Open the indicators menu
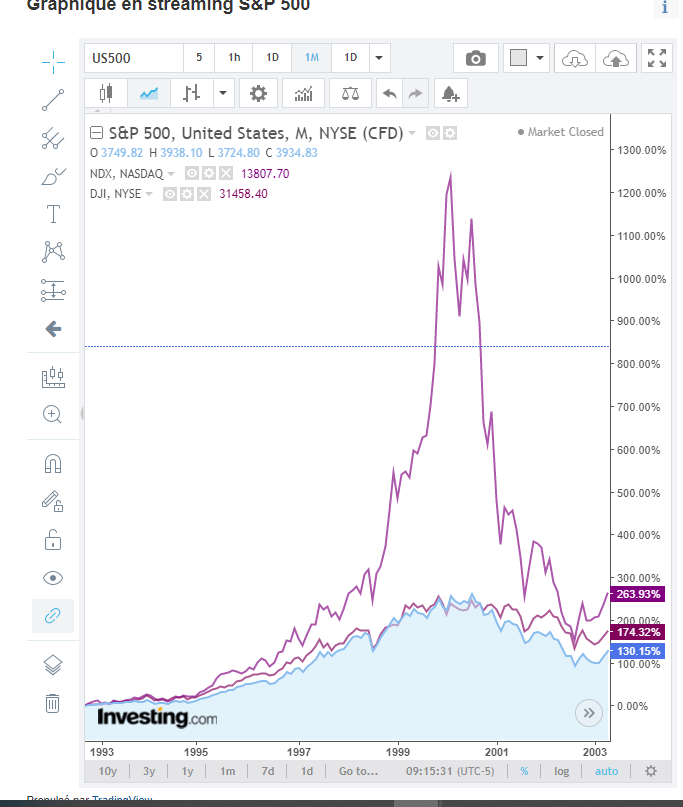 pos(303,94)
